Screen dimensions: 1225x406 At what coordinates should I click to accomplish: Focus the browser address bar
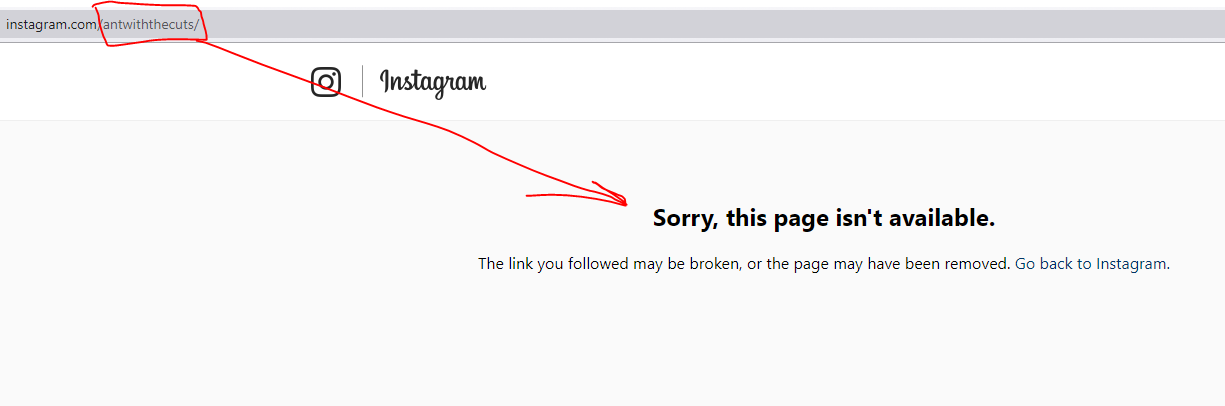click(x=612, y=25)
